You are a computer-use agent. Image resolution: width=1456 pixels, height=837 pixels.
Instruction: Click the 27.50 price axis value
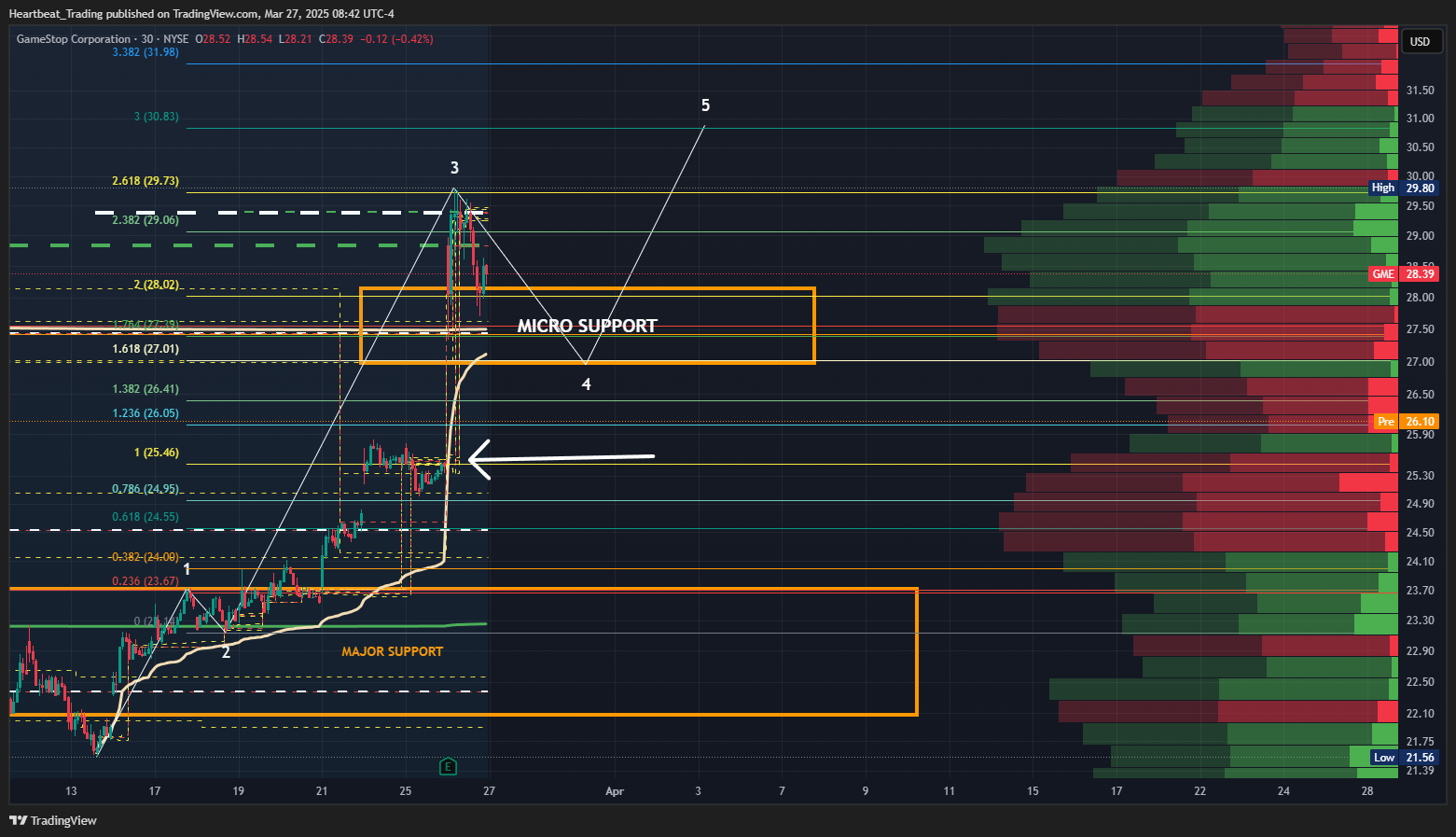[1421, 329]
